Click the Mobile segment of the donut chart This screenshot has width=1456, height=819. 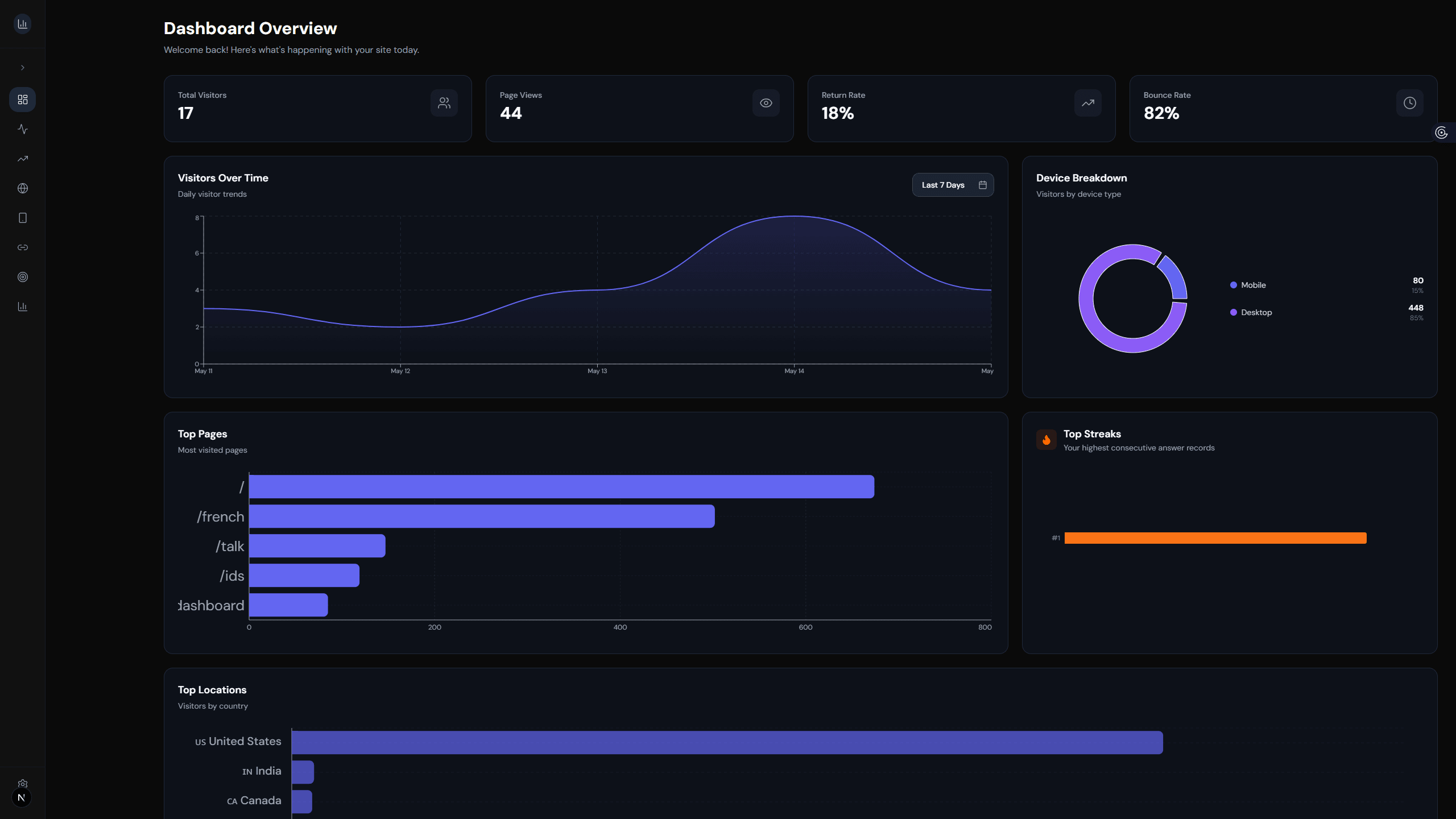pyautogui.click(x=1175, y=276)
